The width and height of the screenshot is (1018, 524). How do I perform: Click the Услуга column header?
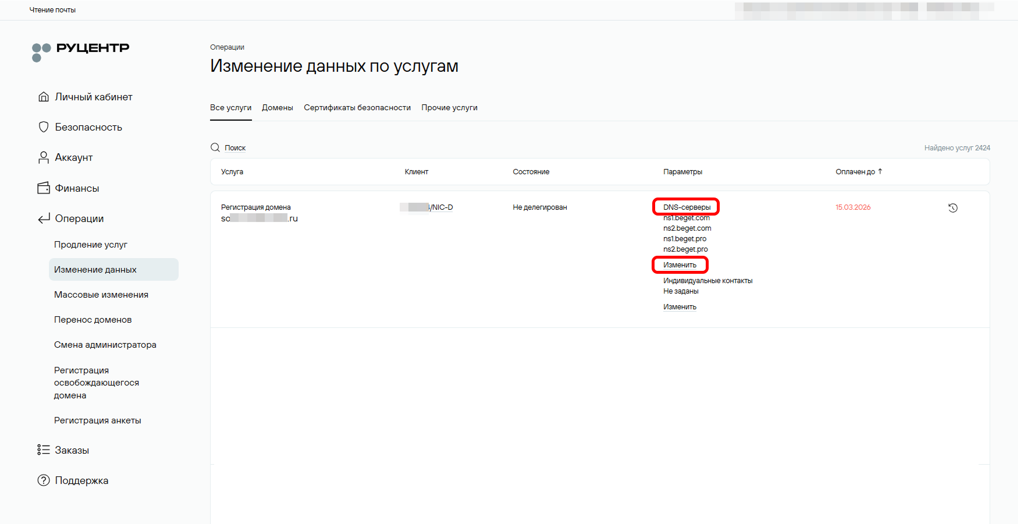pos(232,172)
